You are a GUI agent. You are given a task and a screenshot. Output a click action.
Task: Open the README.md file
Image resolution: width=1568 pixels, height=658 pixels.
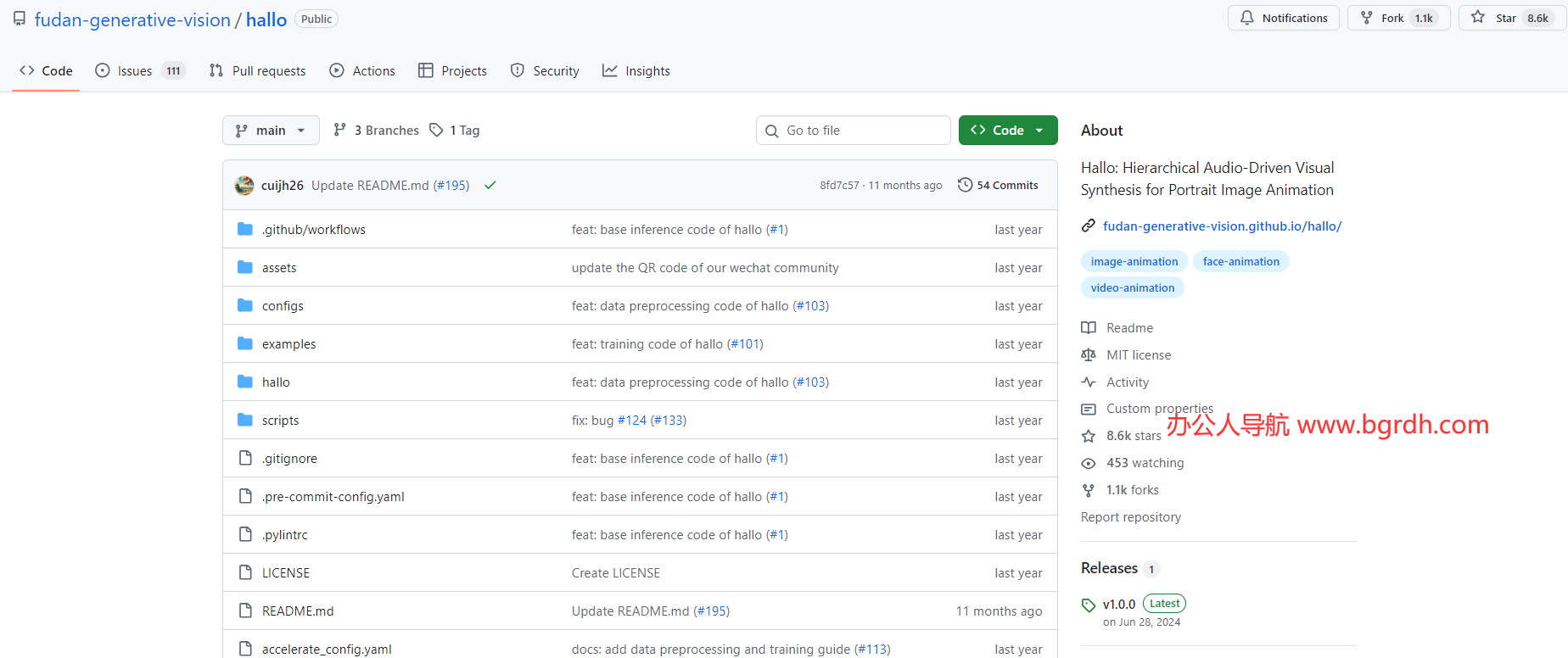pos(298,611)
